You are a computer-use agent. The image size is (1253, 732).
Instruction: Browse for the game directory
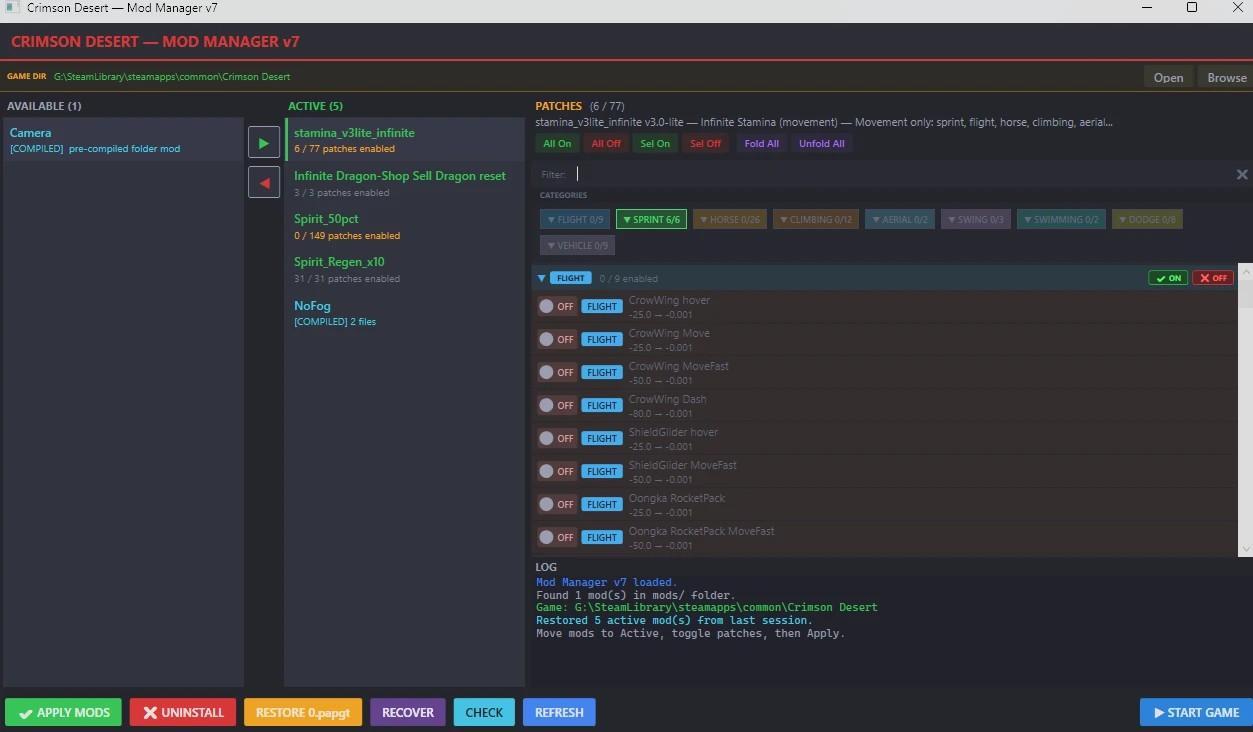pos(1226,77)
